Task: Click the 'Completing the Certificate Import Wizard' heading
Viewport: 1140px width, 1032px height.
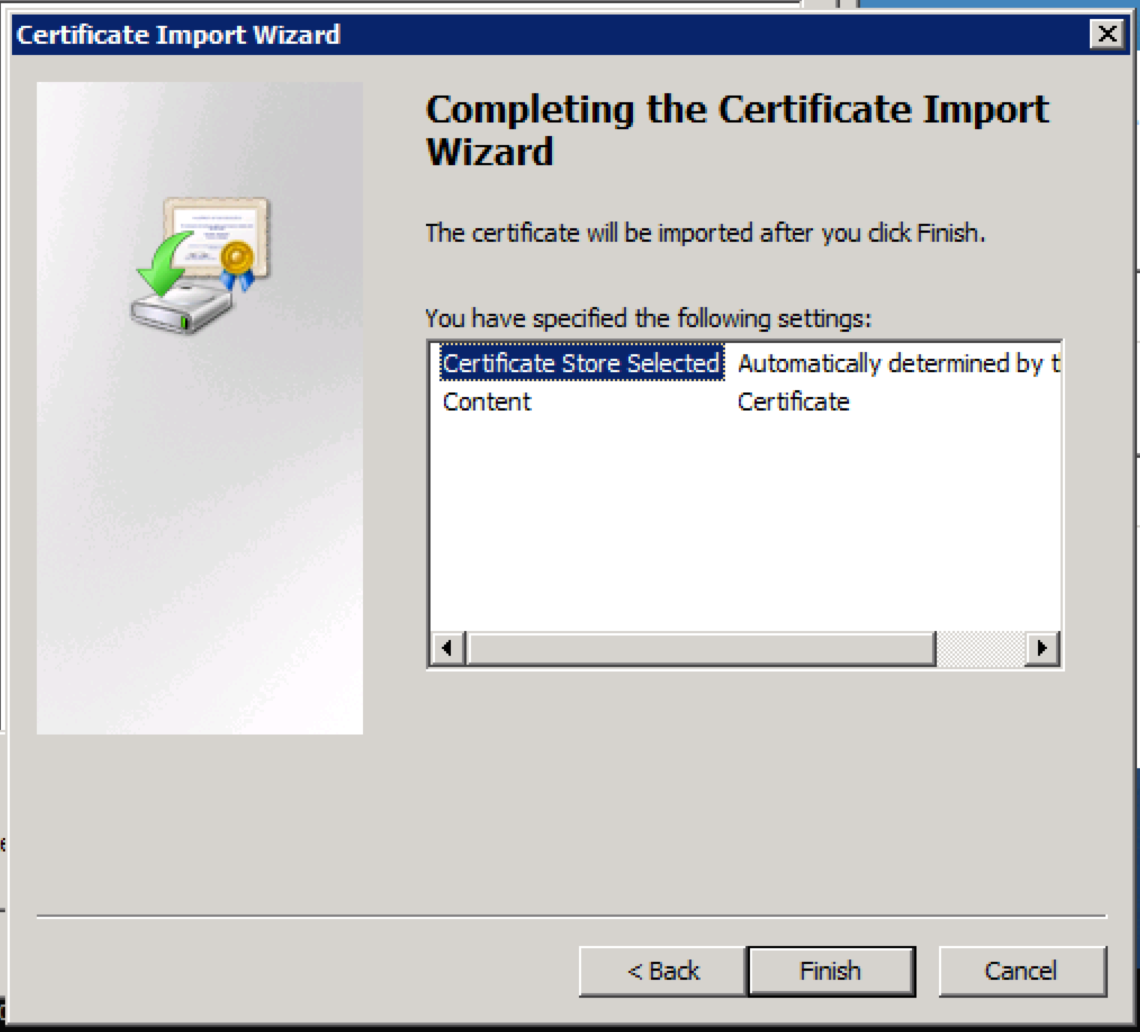Action: pyautogui.click(x=737, y=130)
